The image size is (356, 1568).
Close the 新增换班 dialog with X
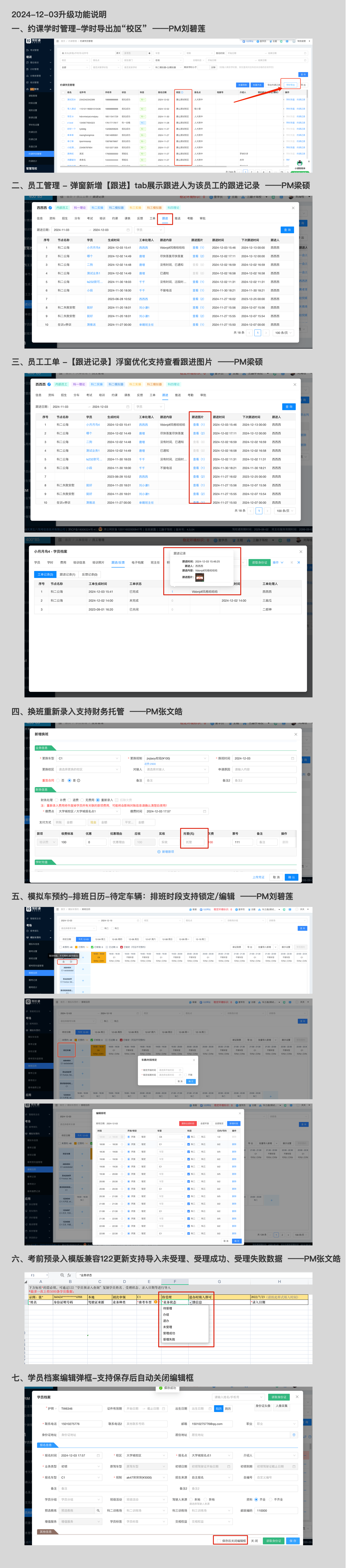click(x=296, y=734)
